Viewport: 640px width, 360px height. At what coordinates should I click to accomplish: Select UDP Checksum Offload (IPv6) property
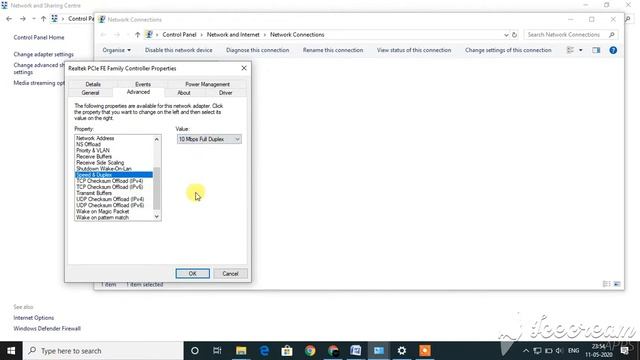110,205
